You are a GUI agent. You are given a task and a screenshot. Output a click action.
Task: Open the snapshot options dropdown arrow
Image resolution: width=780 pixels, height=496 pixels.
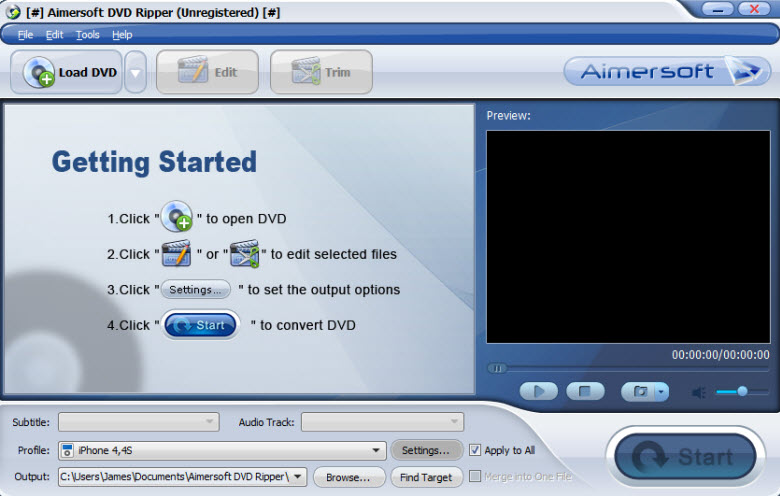pyautogui.click(x=661, y=392)
